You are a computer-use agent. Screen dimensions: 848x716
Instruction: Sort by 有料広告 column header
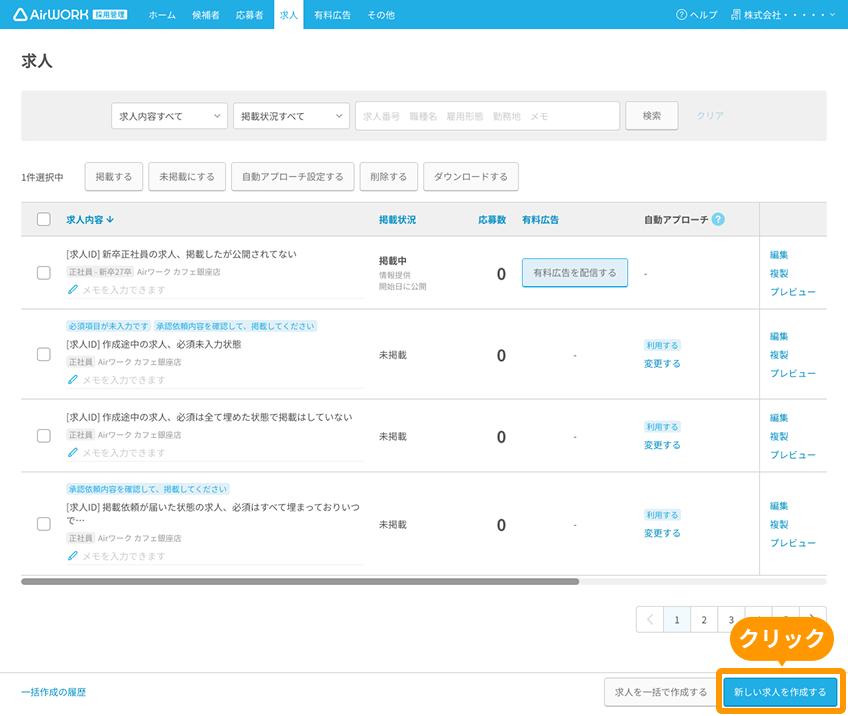tap(540, 220)
